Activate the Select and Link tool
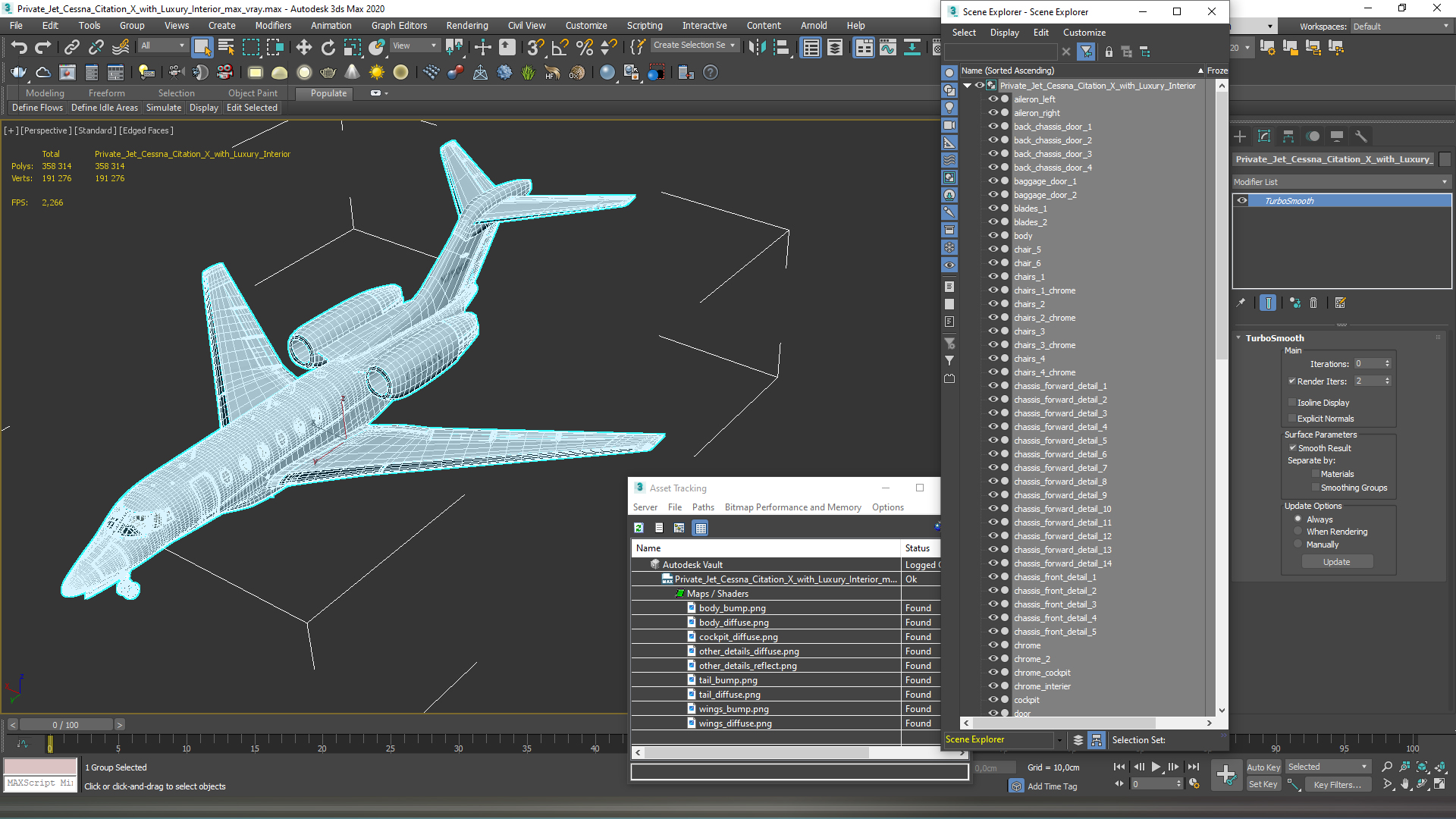The height and width of the screenshot is (819, 1456). tap(71, 47)
